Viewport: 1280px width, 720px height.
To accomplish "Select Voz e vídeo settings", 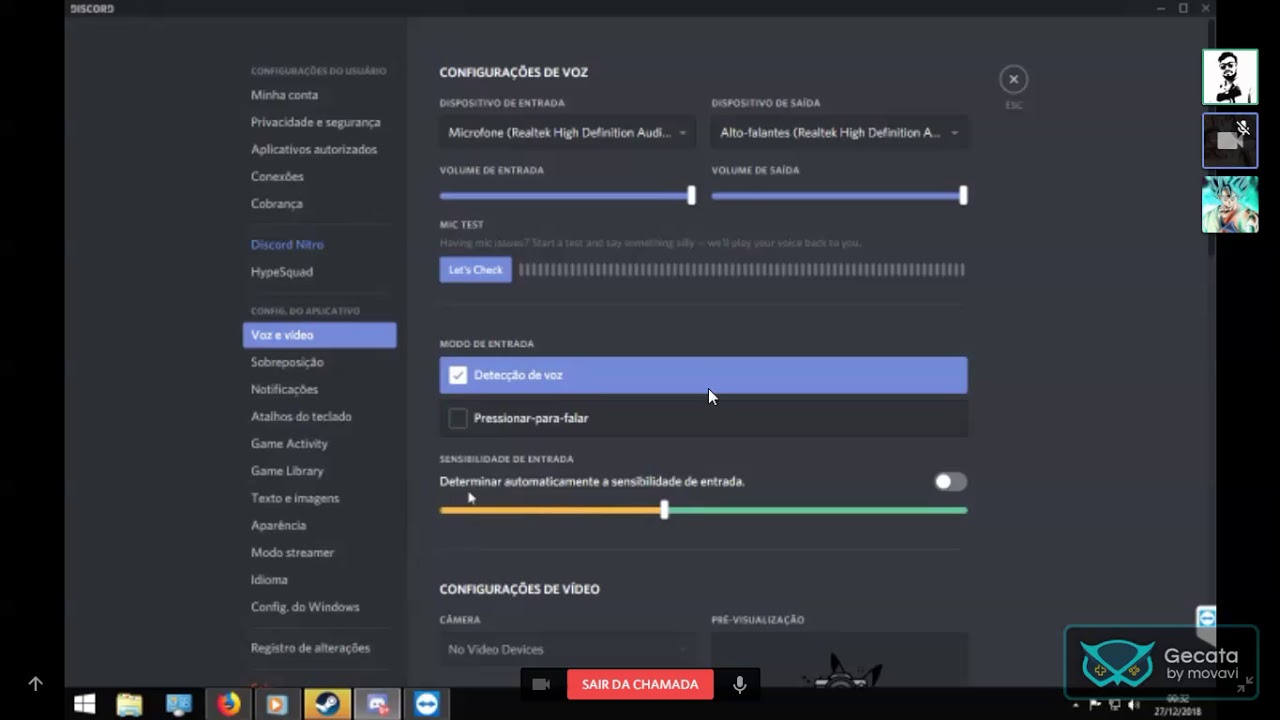I will (319, 335).
